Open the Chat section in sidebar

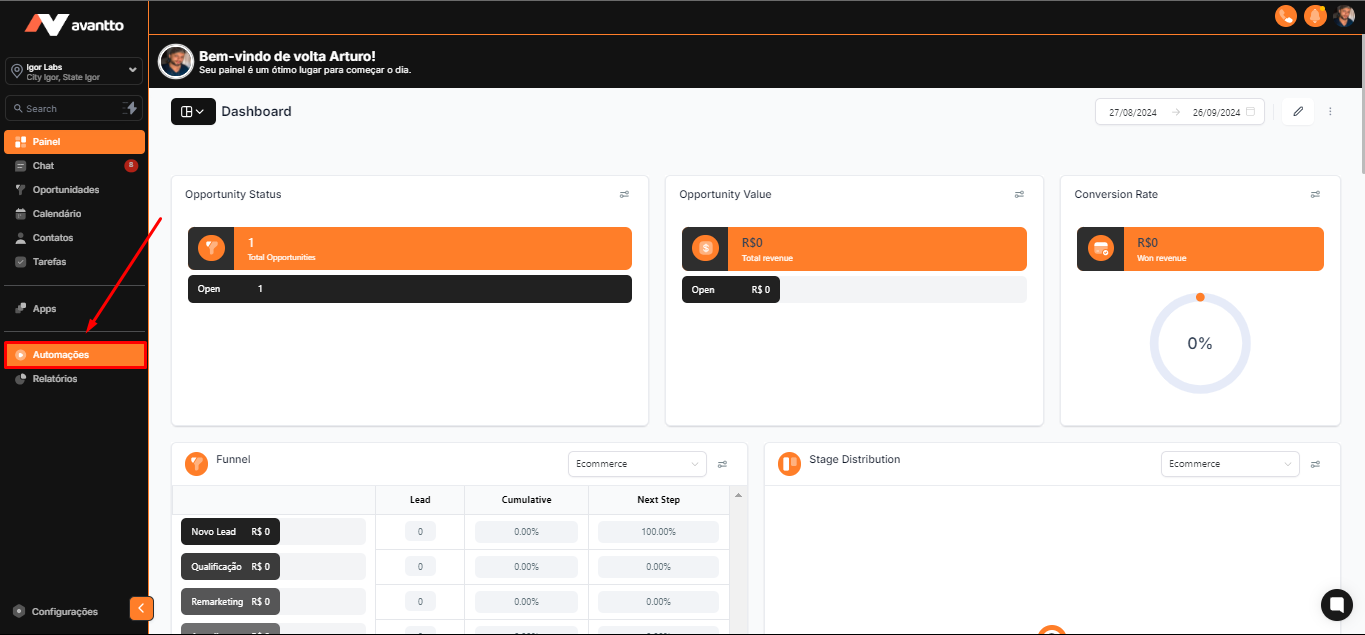click(43, 166)
